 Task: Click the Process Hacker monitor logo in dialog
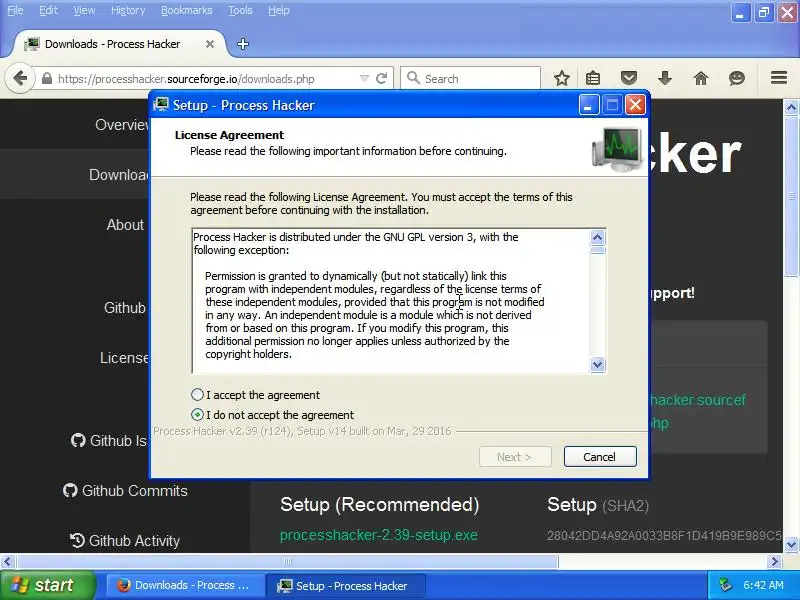coord(617,149)
